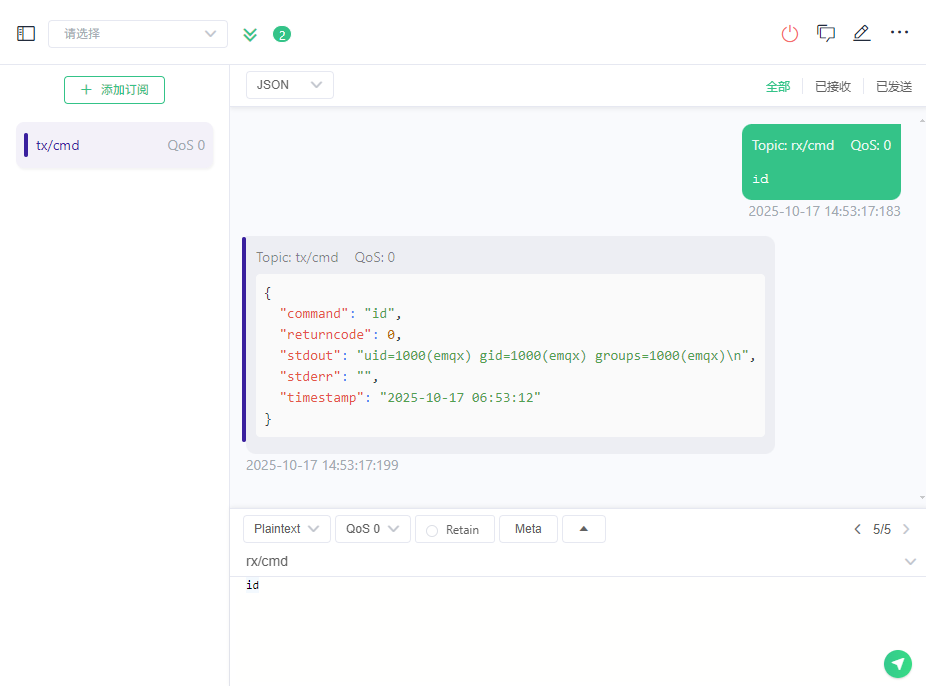Toggle the connections sidebar panel icon
The width and height of the screenshot is (926, 686).
26,34
